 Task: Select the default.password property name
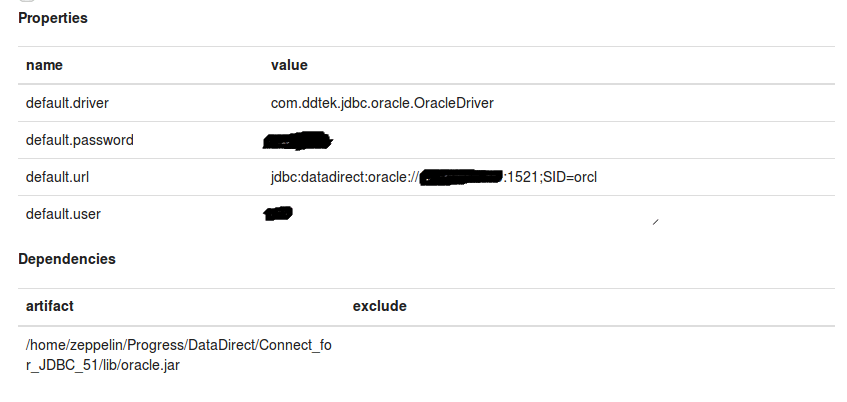click(79, 140)
